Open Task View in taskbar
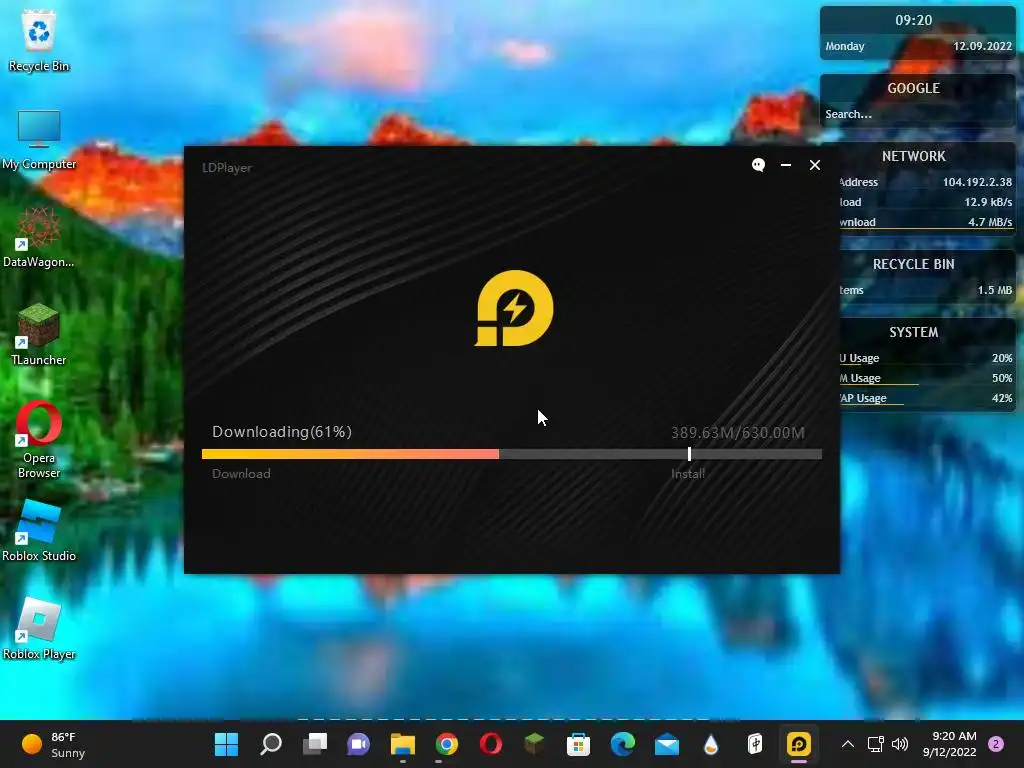1024x768 pixels. click(x=315, y=744)
